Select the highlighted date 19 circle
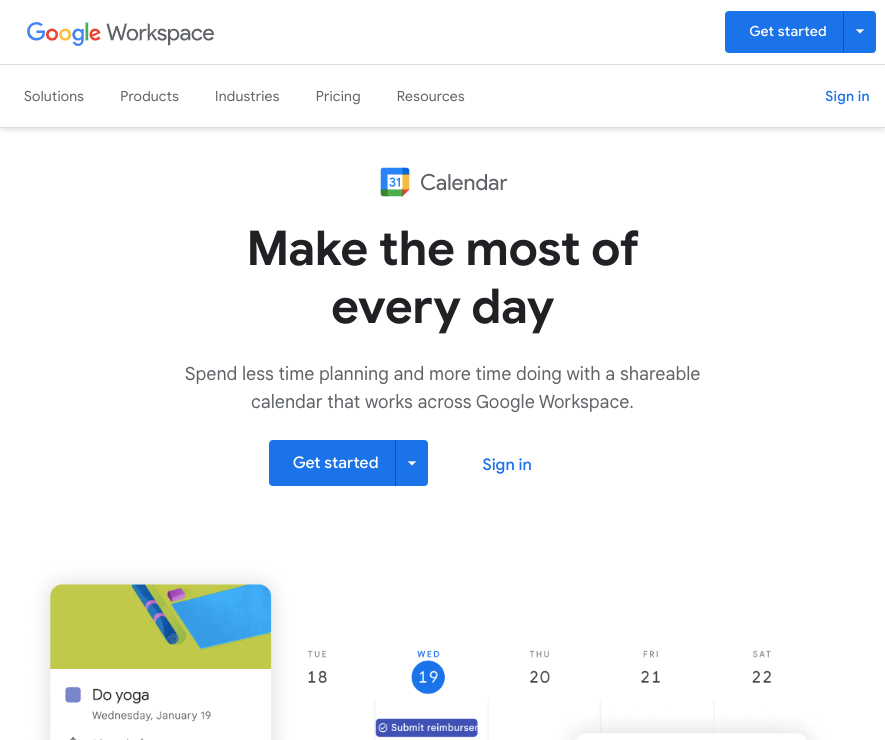Screen dimensions: 885x740 click(428, 677)
